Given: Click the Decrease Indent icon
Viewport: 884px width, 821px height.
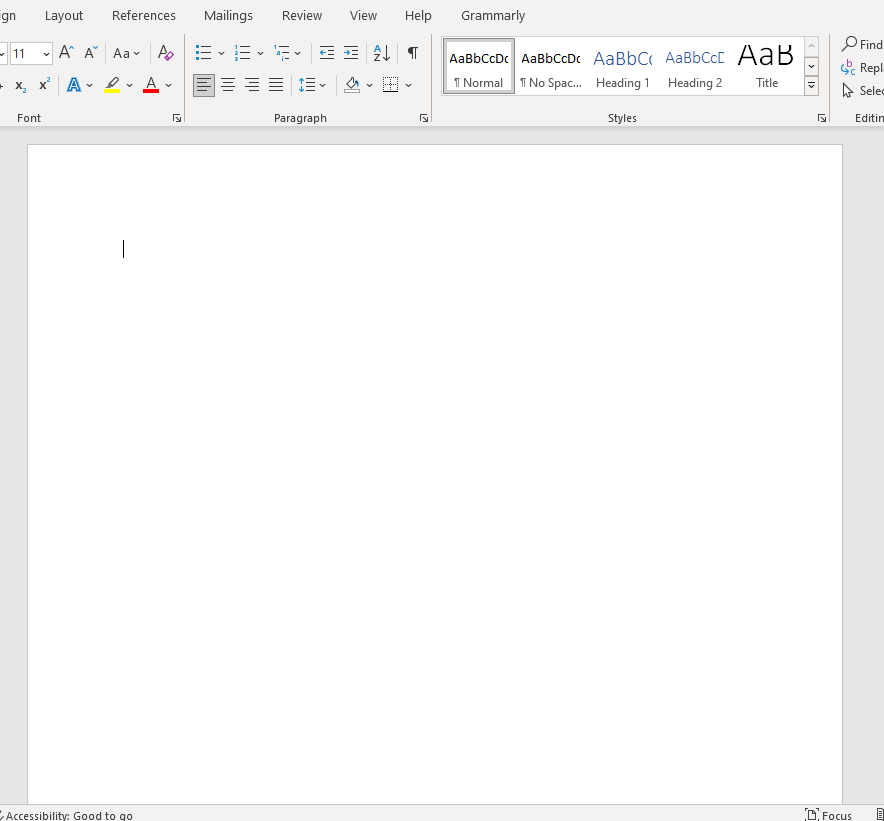Looking at the screenshot, I should coord(327,52).
